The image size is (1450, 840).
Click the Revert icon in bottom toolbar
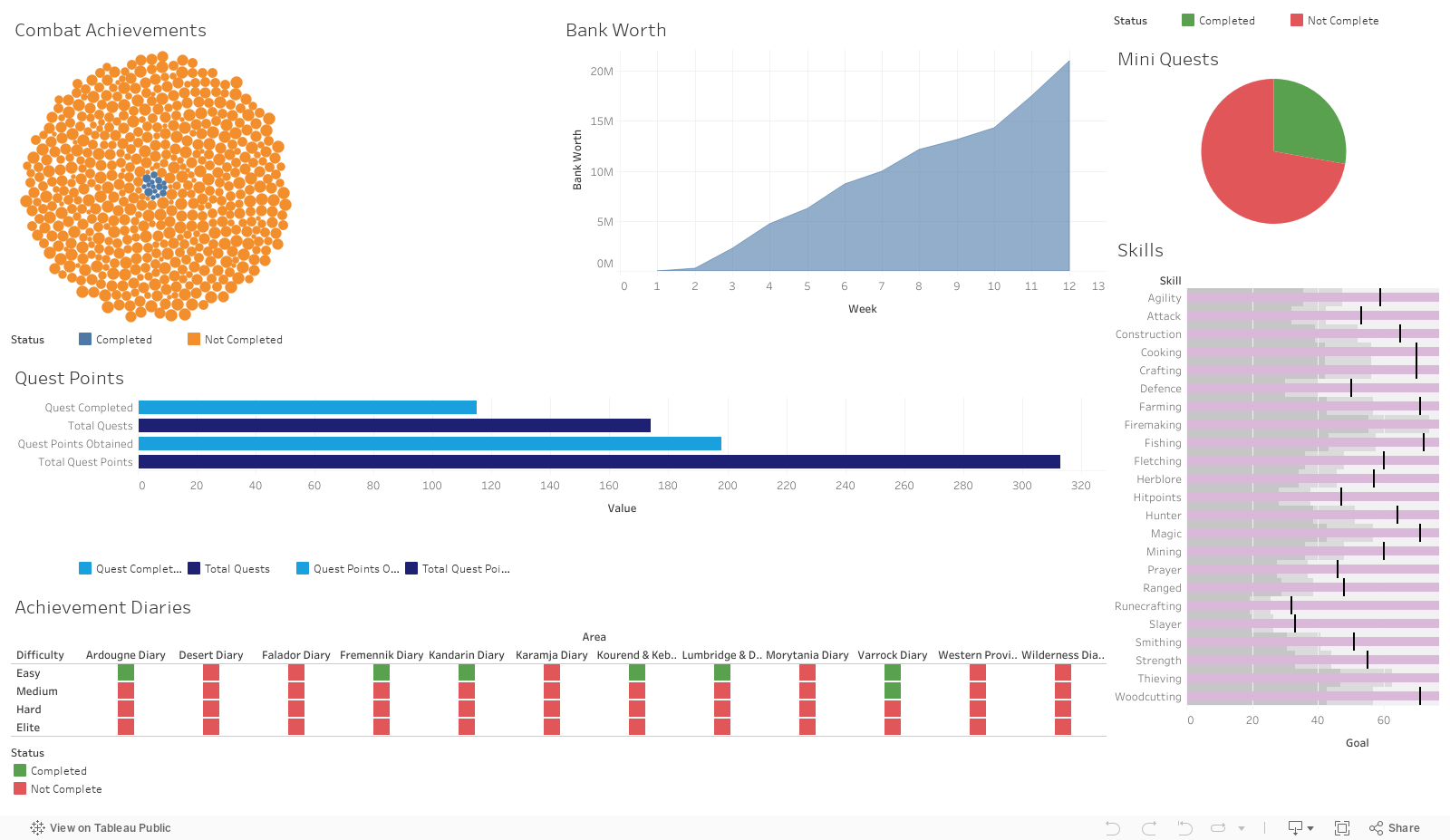tap(1184, 828)
